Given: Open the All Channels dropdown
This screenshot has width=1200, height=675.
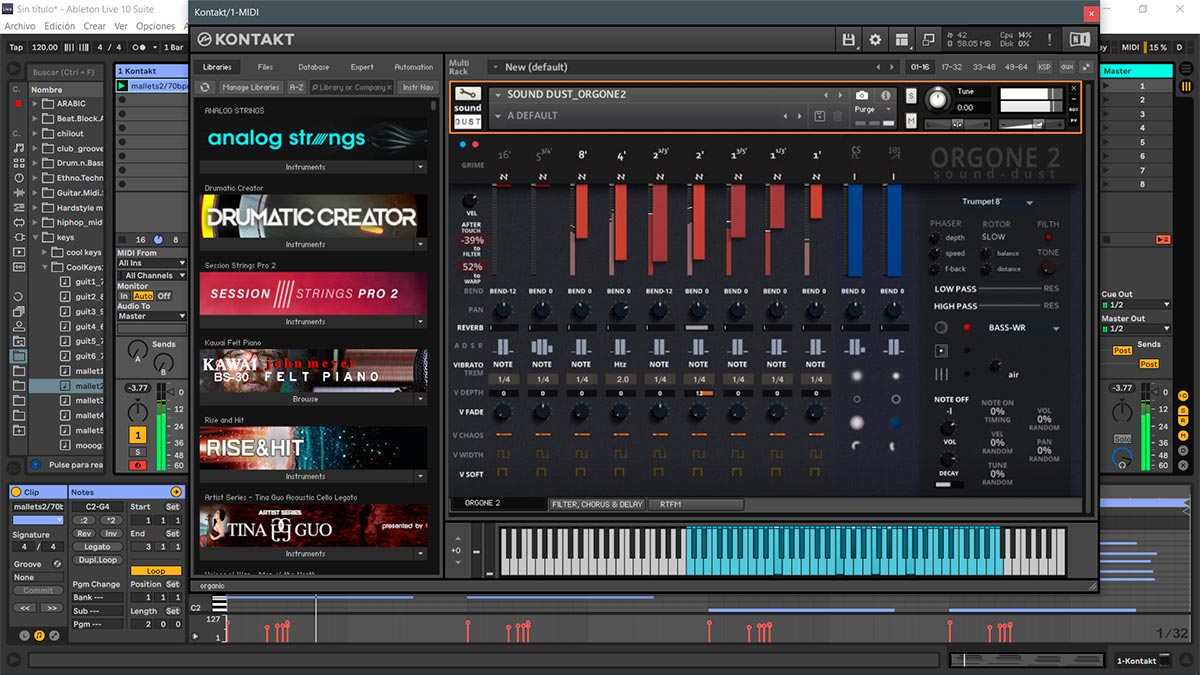Looking at the screenshot, I should [x=152, y=275].
